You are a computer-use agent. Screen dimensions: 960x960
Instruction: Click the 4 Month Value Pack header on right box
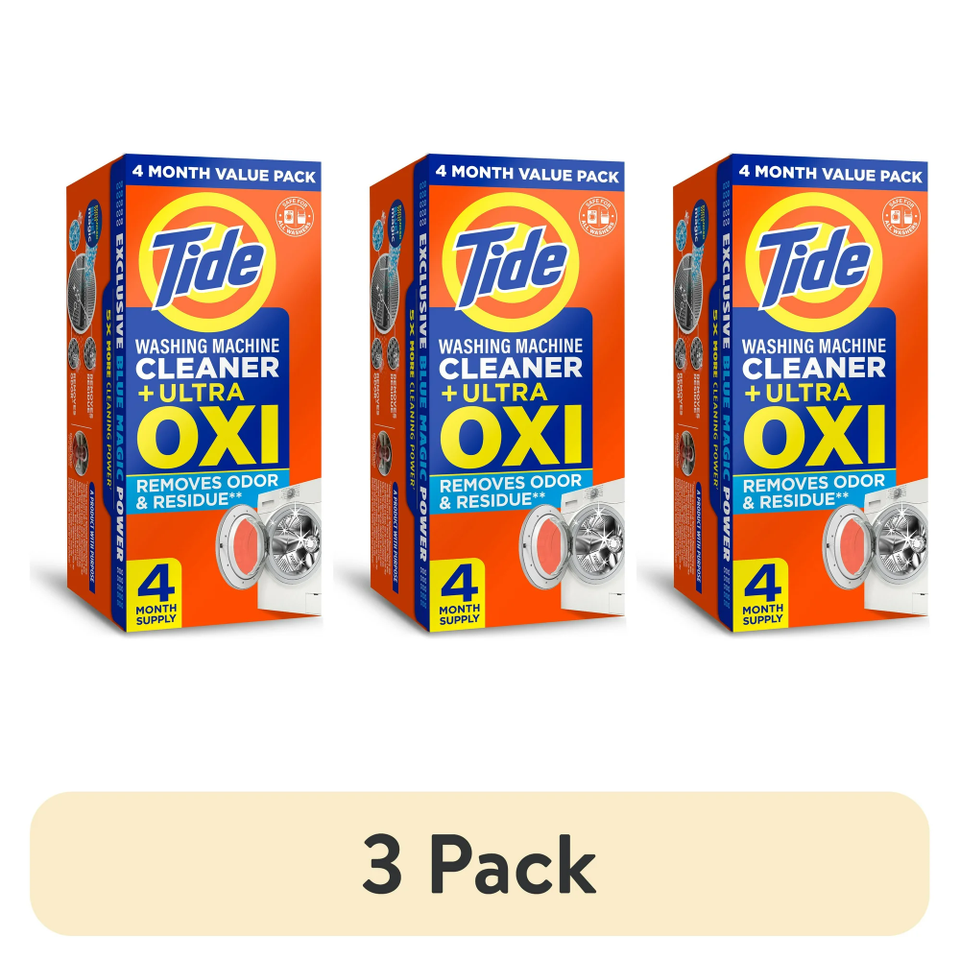pos(830,173)
